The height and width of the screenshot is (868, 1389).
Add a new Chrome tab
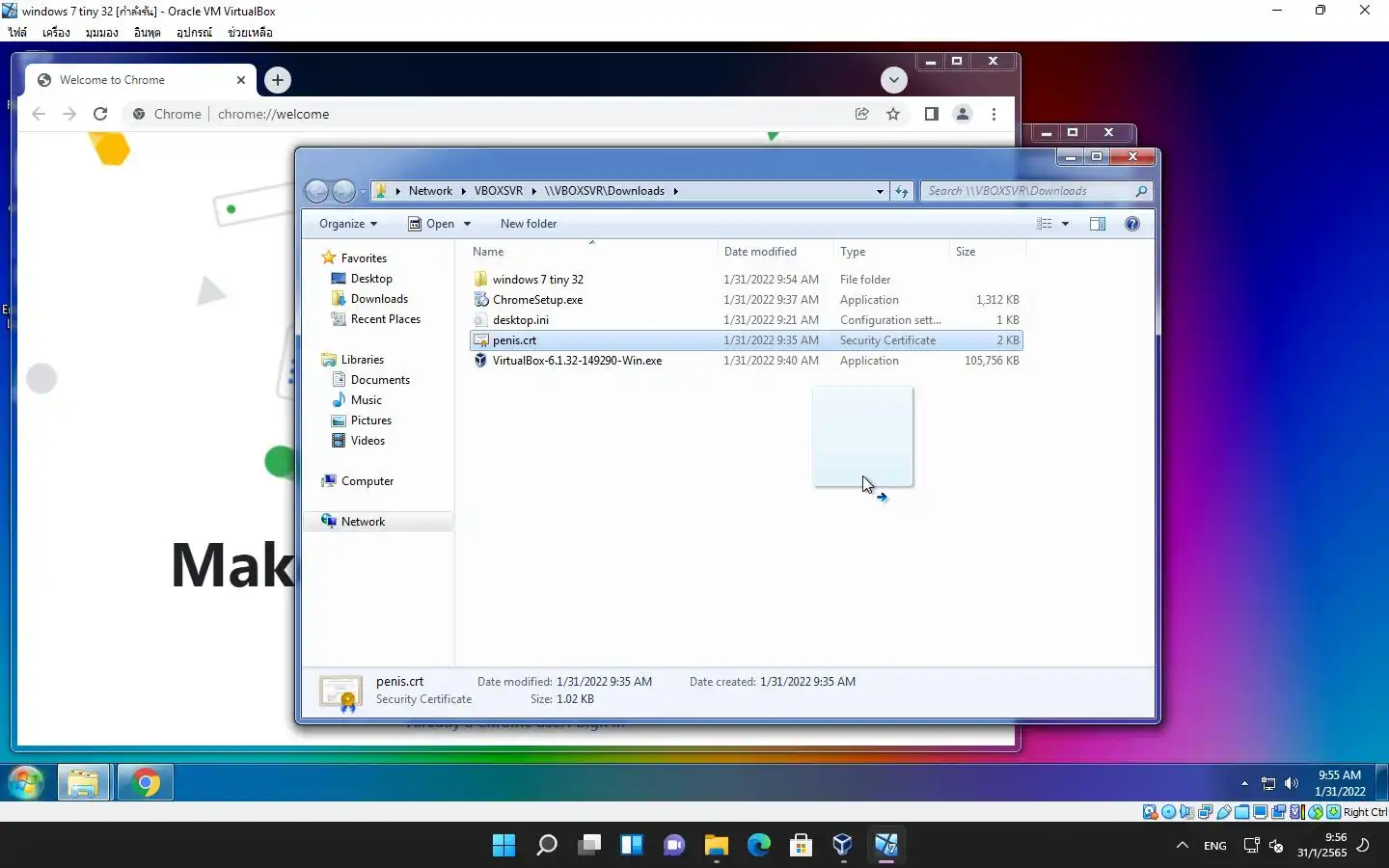[x=278, y=80]
